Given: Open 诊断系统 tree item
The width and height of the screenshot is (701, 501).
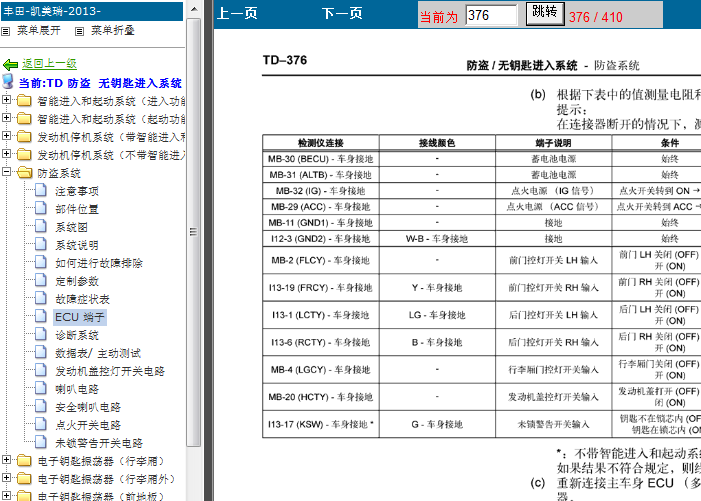Looking at the screenshot, I should 77,335.
